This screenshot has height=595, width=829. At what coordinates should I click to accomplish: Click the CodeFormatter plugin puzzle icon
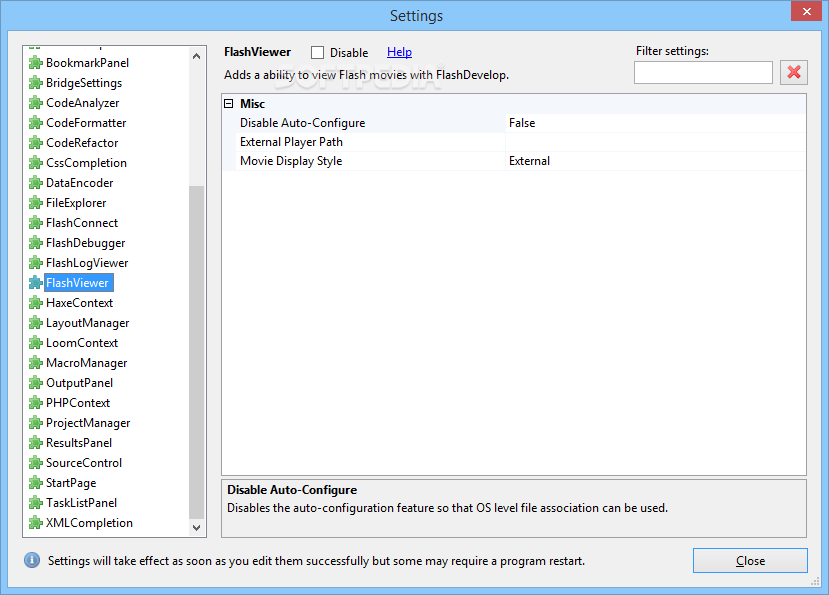(35, 123)
